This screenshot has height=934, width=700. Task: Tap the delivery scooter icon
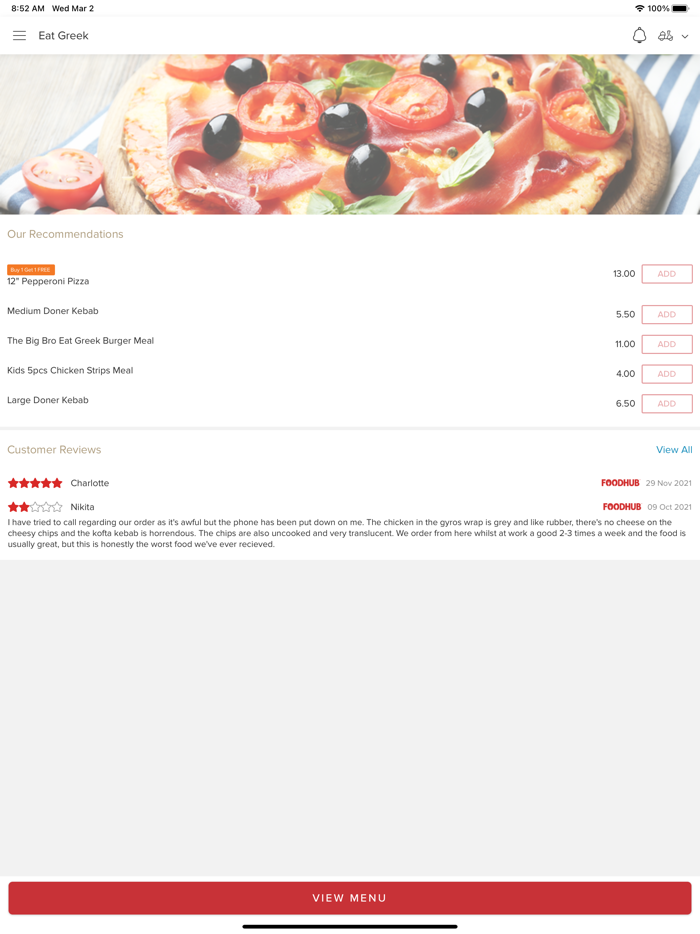665,36
